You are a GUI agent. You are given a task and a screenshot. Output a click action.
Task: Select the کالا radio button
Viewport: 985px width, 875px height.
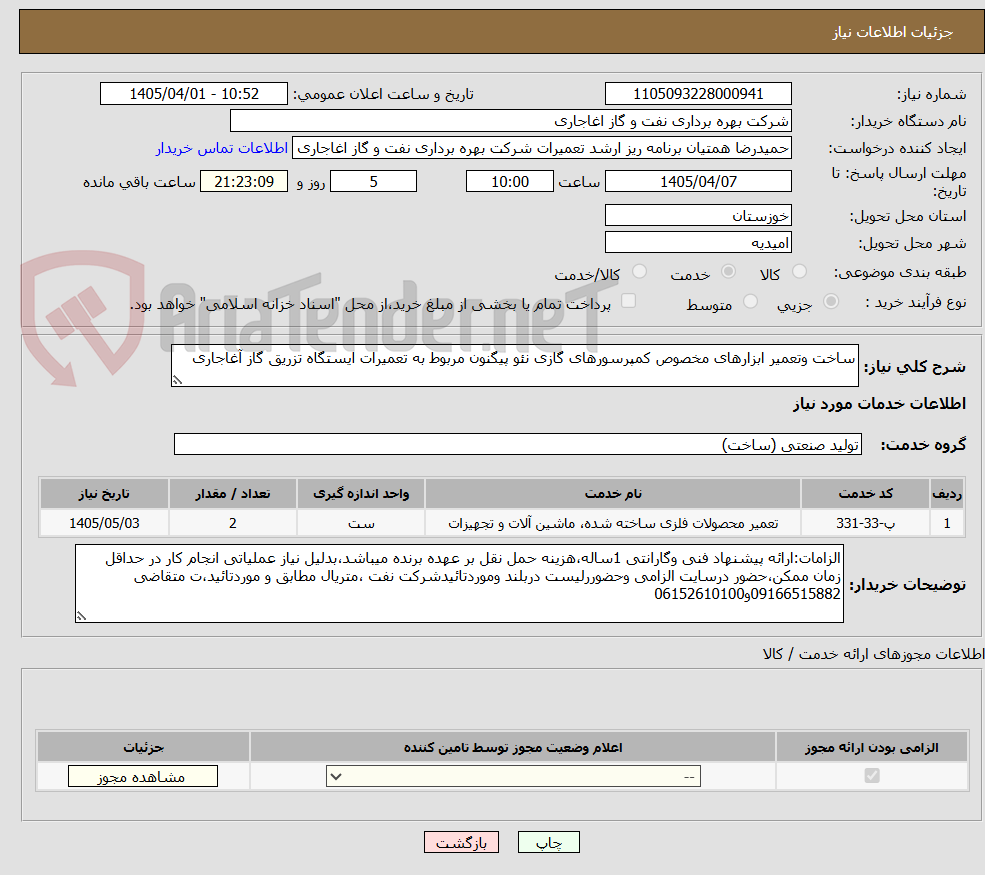click(799, 271)
